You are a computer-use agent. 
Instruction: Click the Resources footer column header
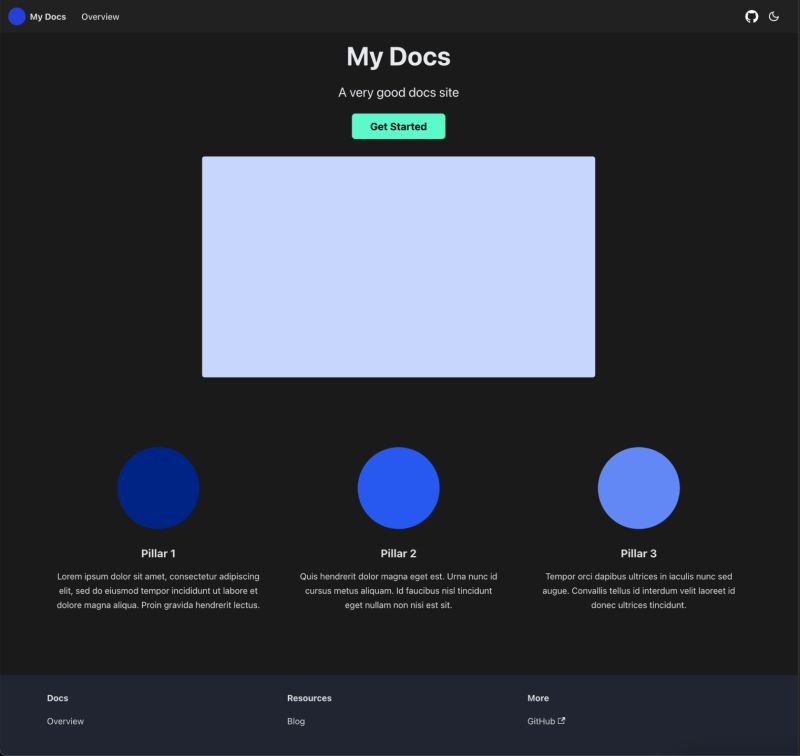[x=309, y=697]
